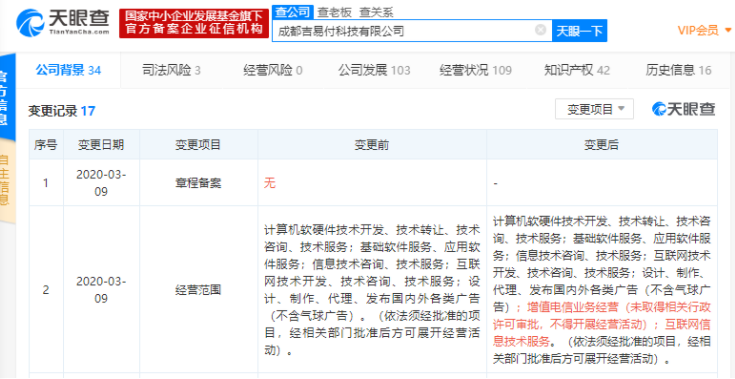Click the 经营范围 cell in row 2

click(x=198, y=290)
